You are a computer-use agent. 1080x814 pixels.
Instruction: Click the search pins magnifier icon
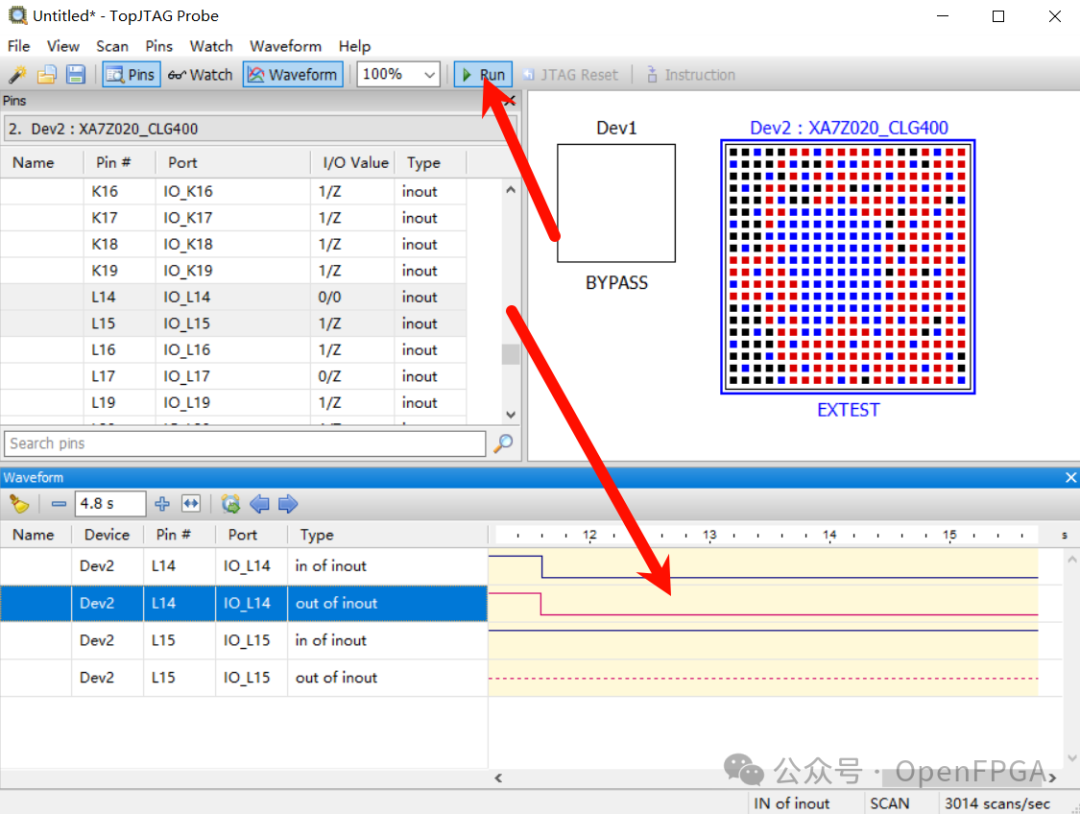click(x=503, y=443)
